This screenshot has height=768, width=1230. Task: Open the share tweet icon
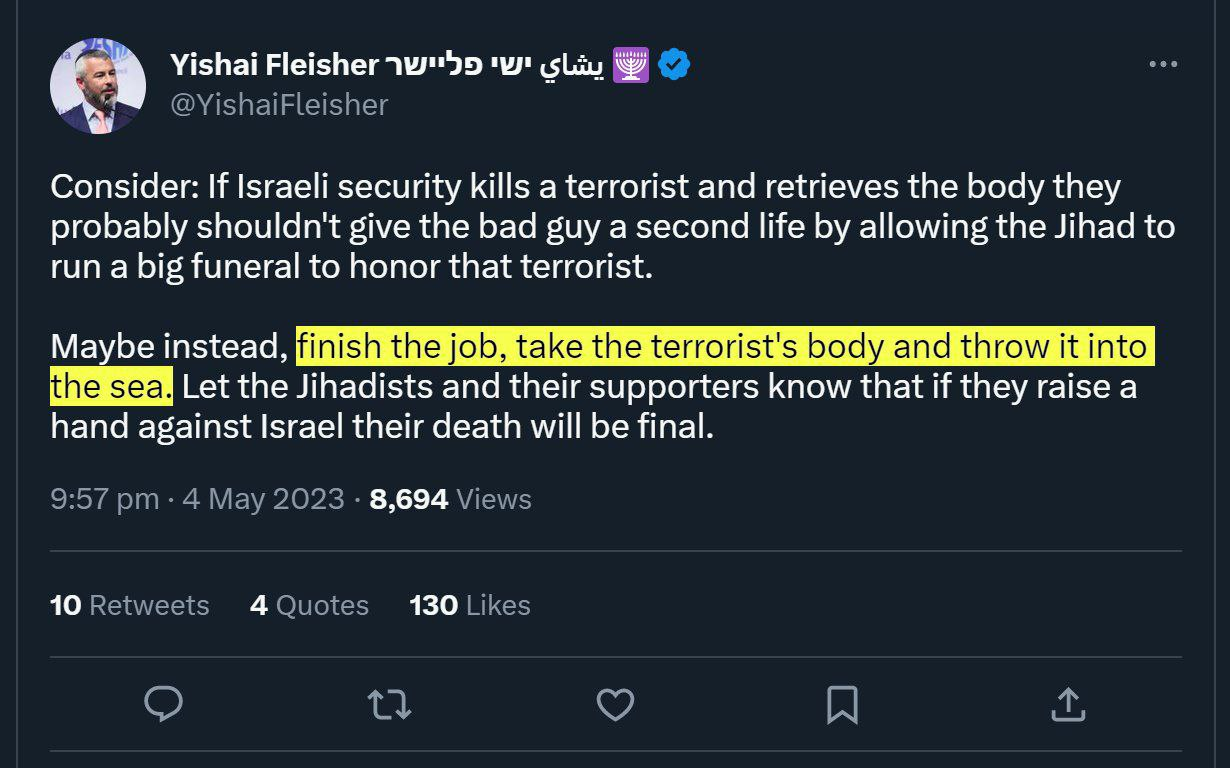click(x=1068, y=705)
